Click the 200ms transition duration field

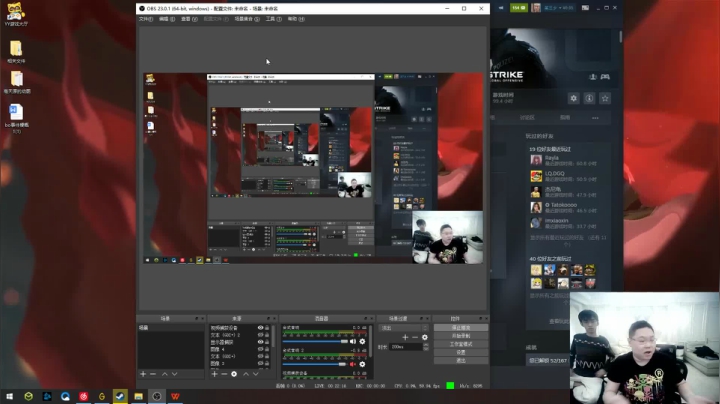(x=406, y=347)
